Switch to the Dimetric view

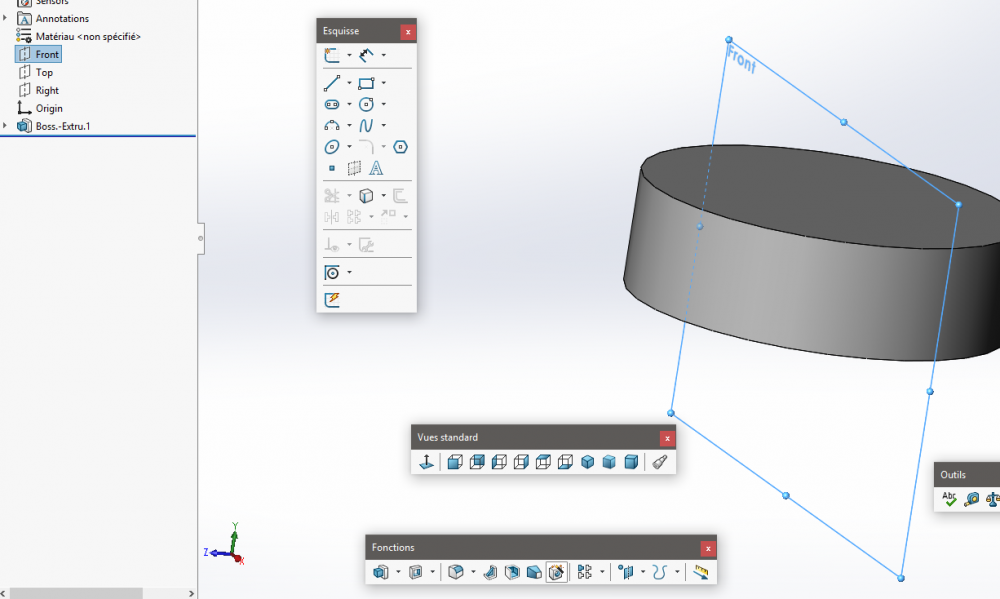tap(631, 462)
